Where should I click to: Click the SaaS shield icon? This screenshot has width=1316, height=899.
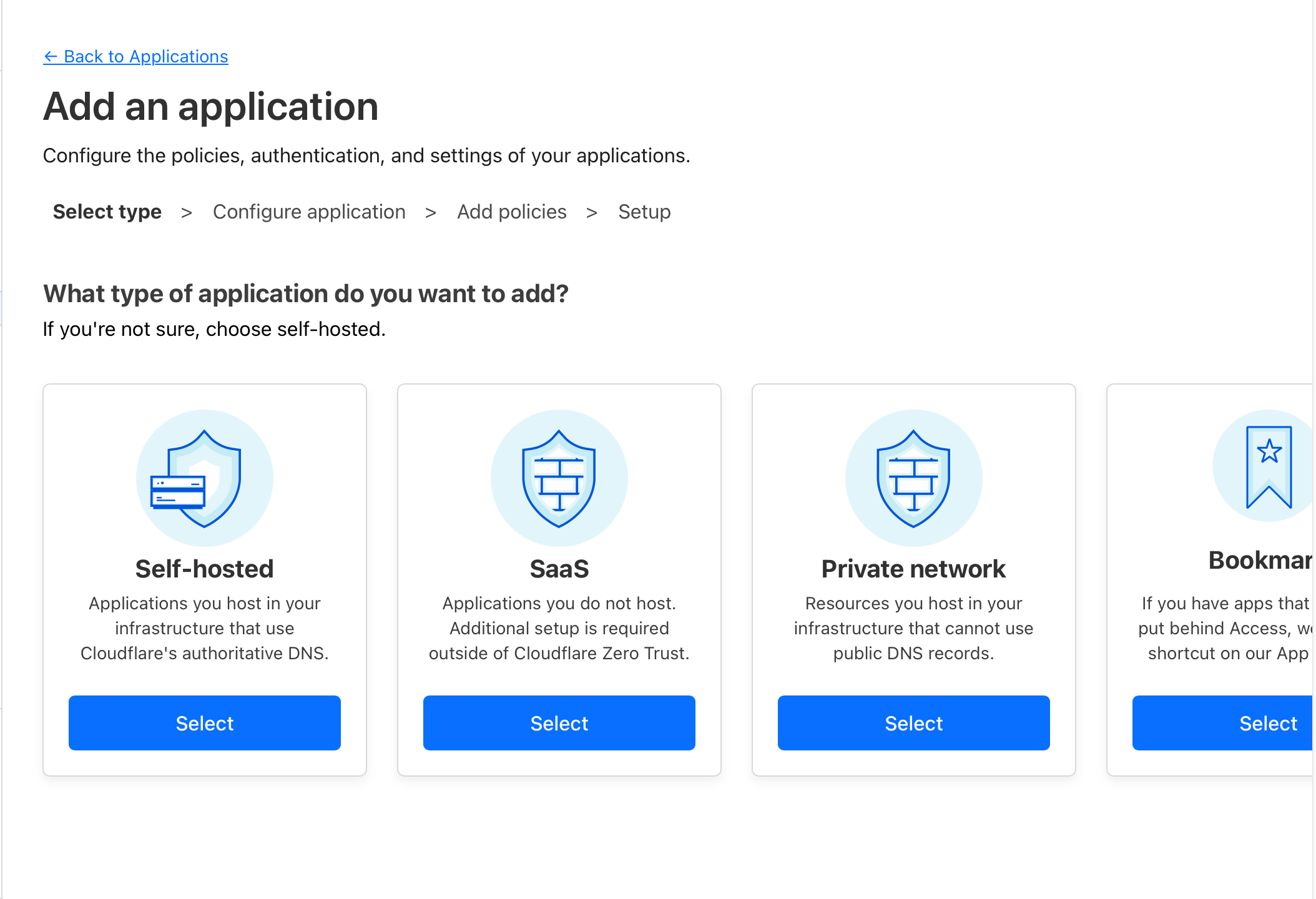tap(559, 478)
